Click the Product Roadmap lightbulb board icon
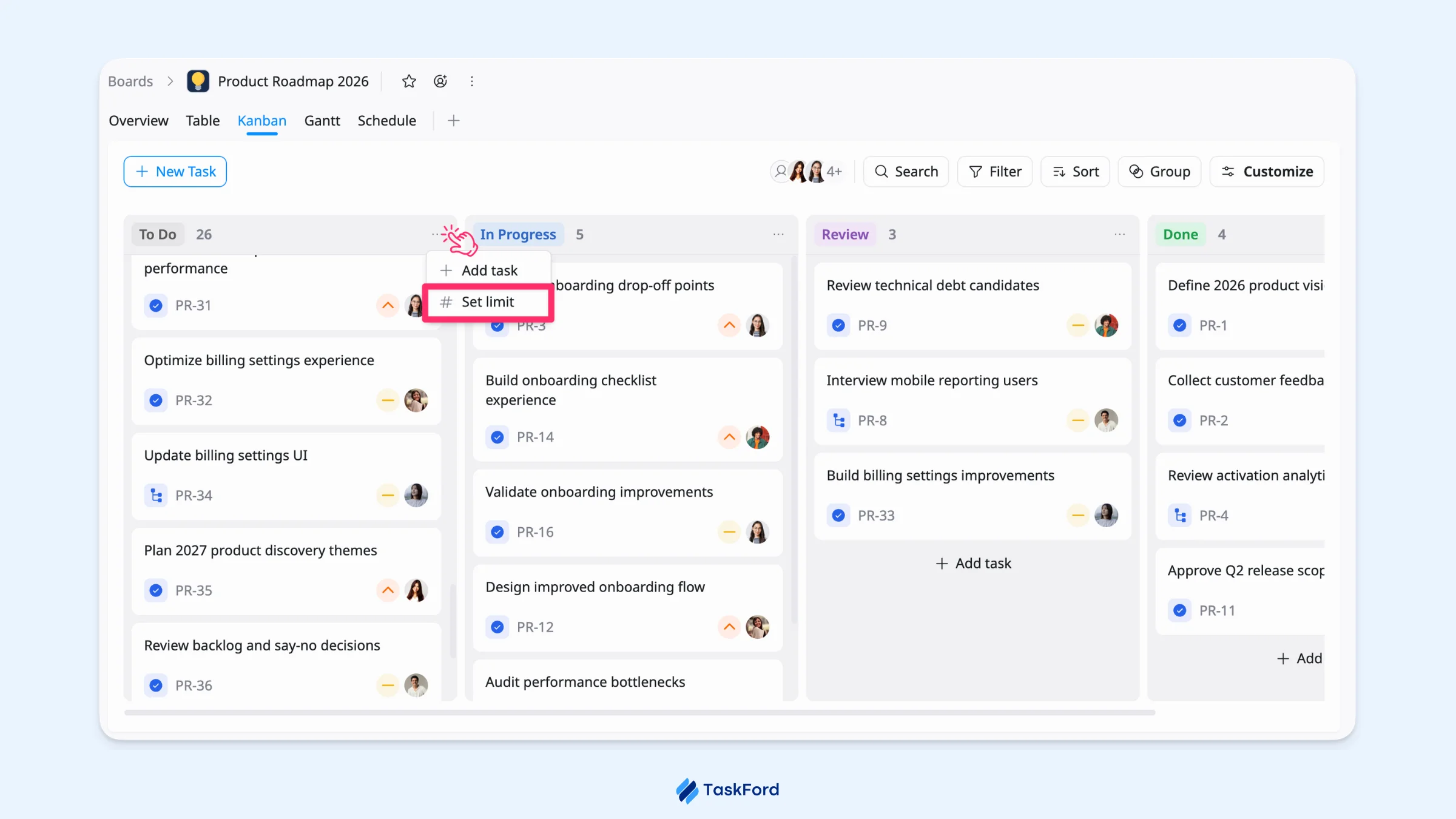This screenshot has width=1456, height=819. (x=198, y=81)
